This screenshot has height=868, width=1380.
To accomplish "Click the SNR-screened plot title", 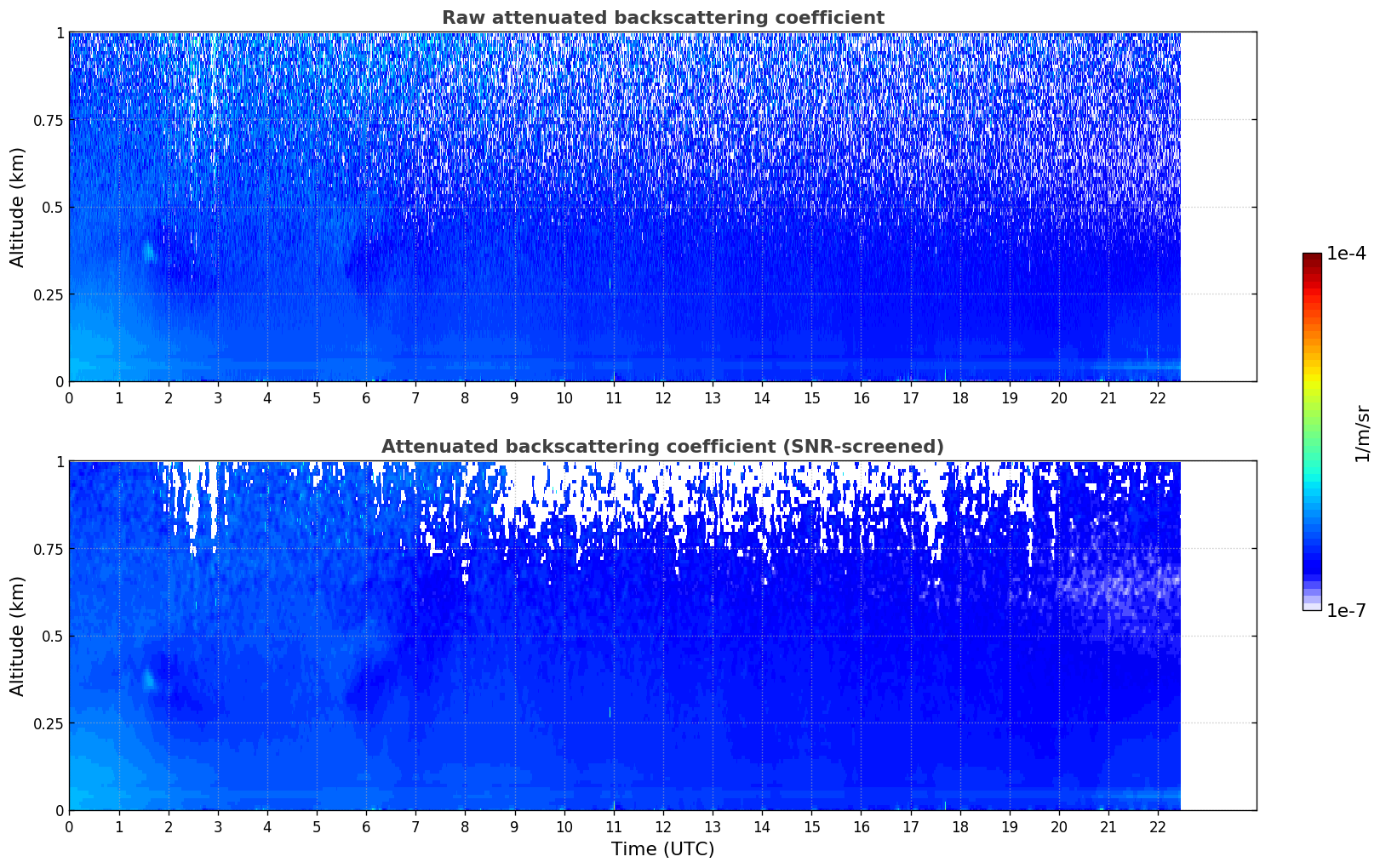I will coord(662,447).
